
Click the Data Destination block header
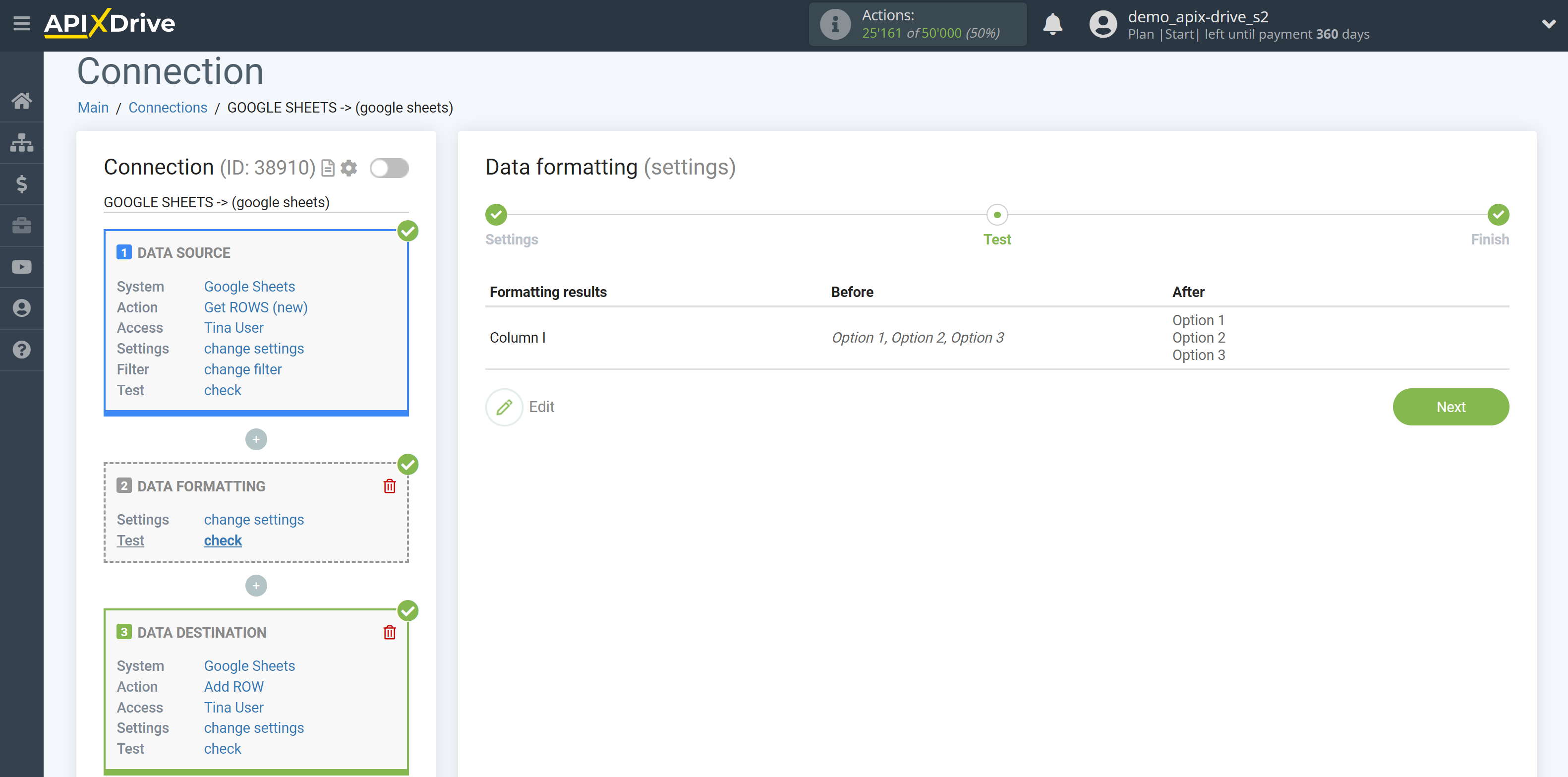[201, 633]
